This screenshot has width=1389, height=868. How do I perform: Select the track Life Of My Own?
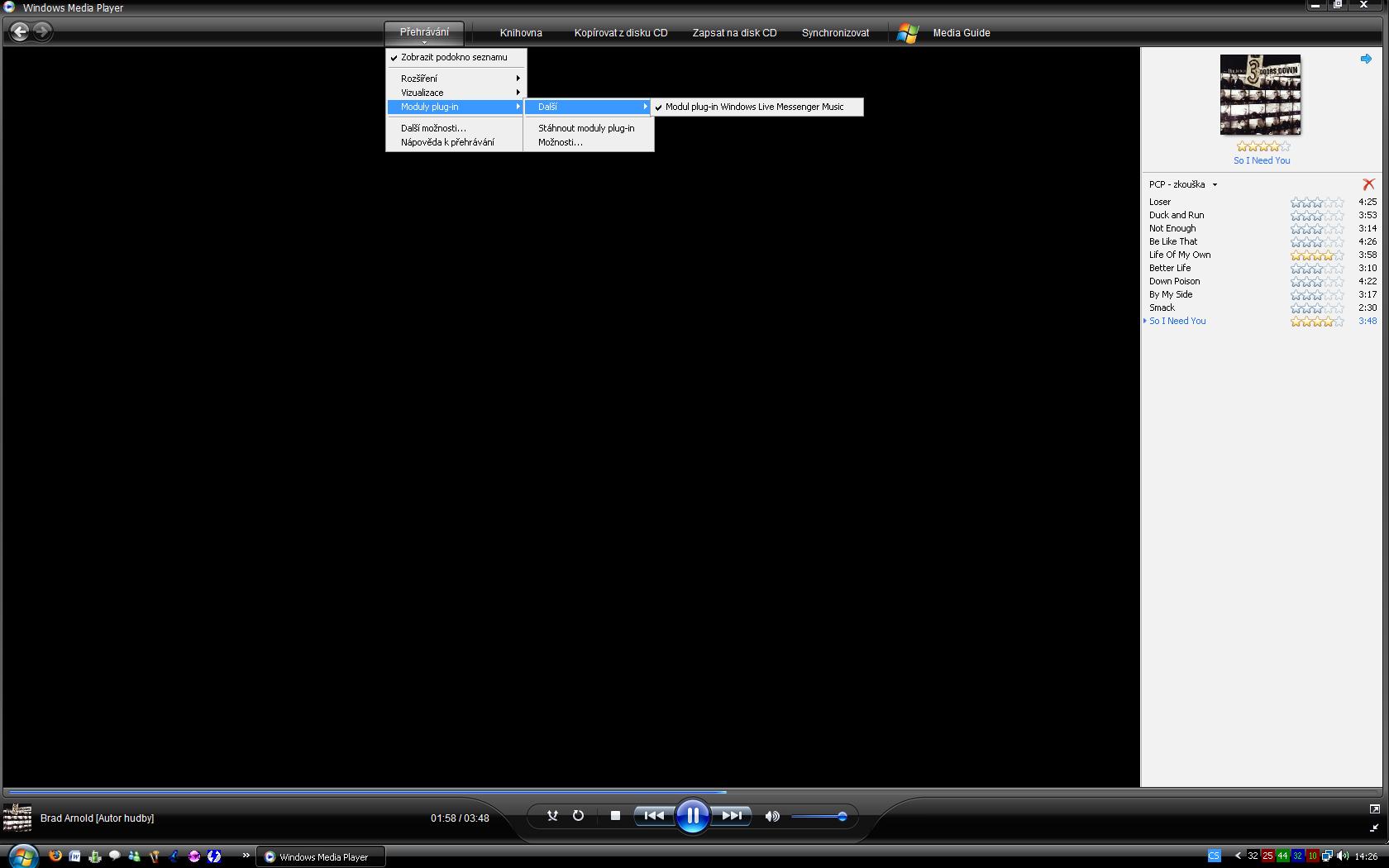tap(1180, 255)
